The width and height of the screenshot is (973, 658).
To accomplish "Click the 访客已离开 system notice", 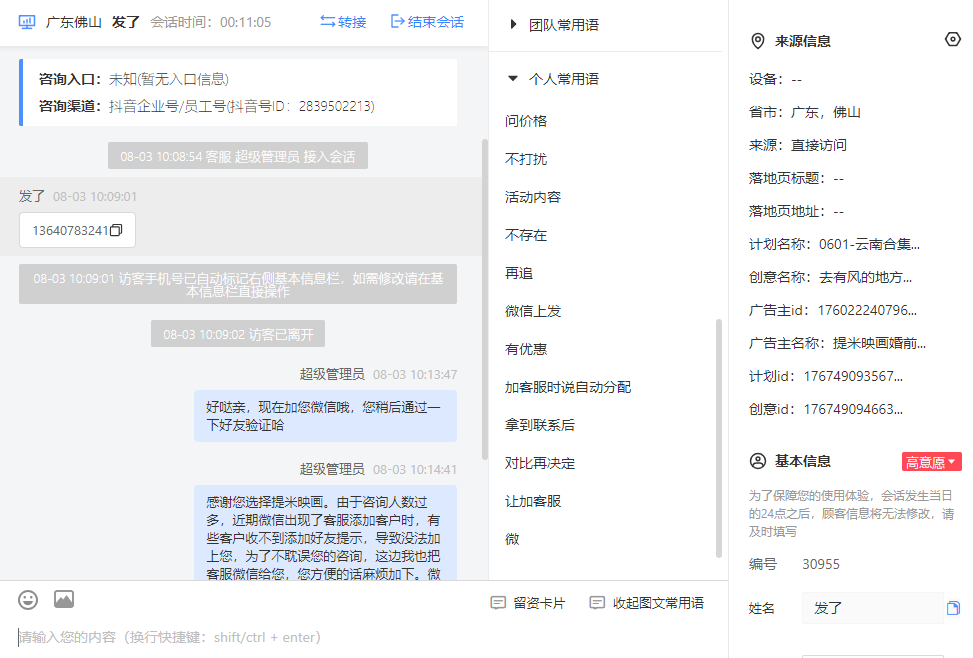I will point(238,335).
